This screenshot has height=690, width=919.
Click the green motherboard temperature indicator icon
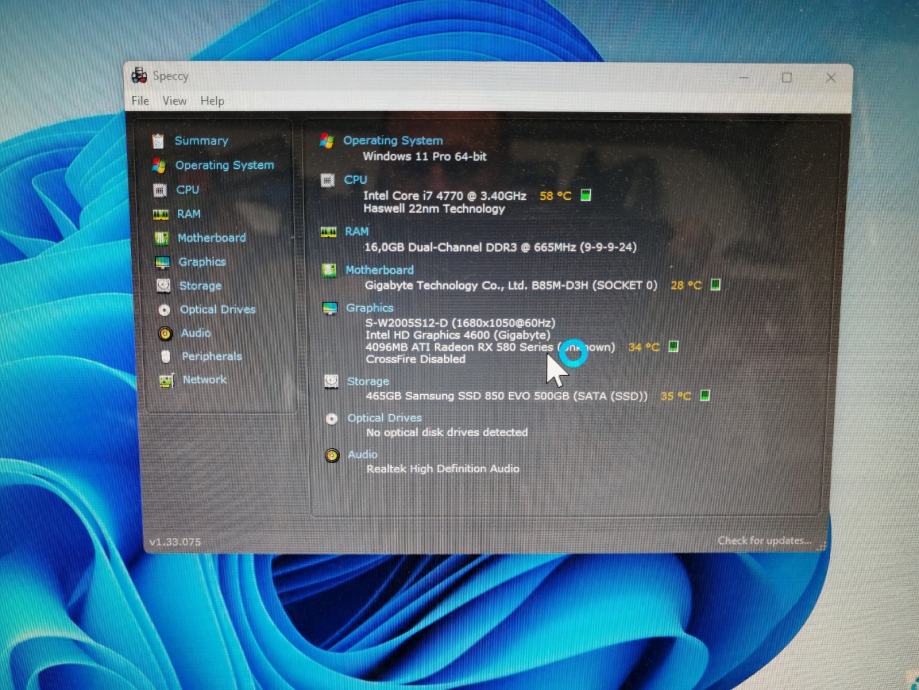tap(715, 284)
